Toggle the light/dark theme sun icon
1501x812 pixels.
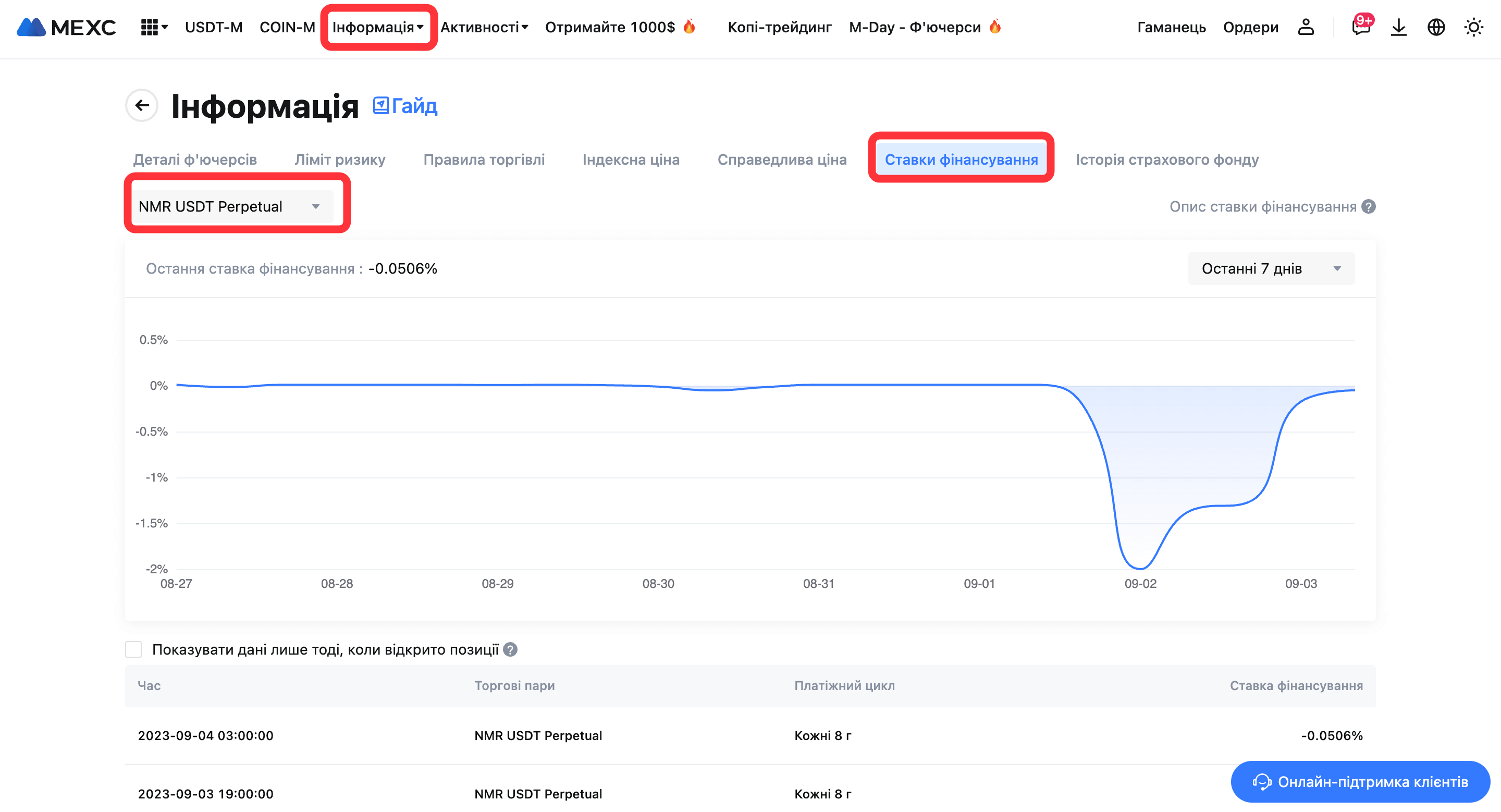(x=1473, y=28)
